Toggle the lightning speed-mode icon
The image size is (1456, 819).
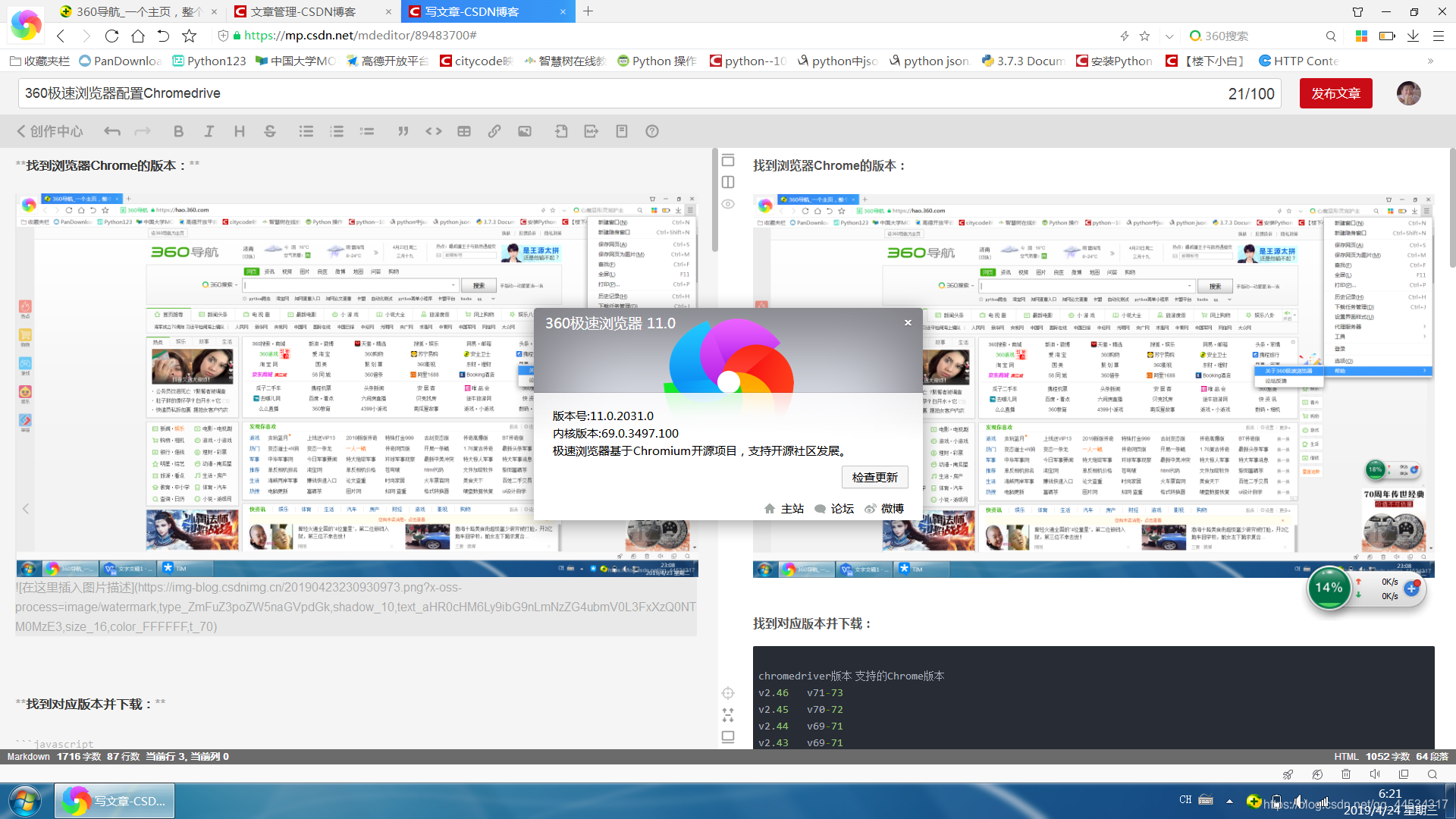[x=1125, y=36]
